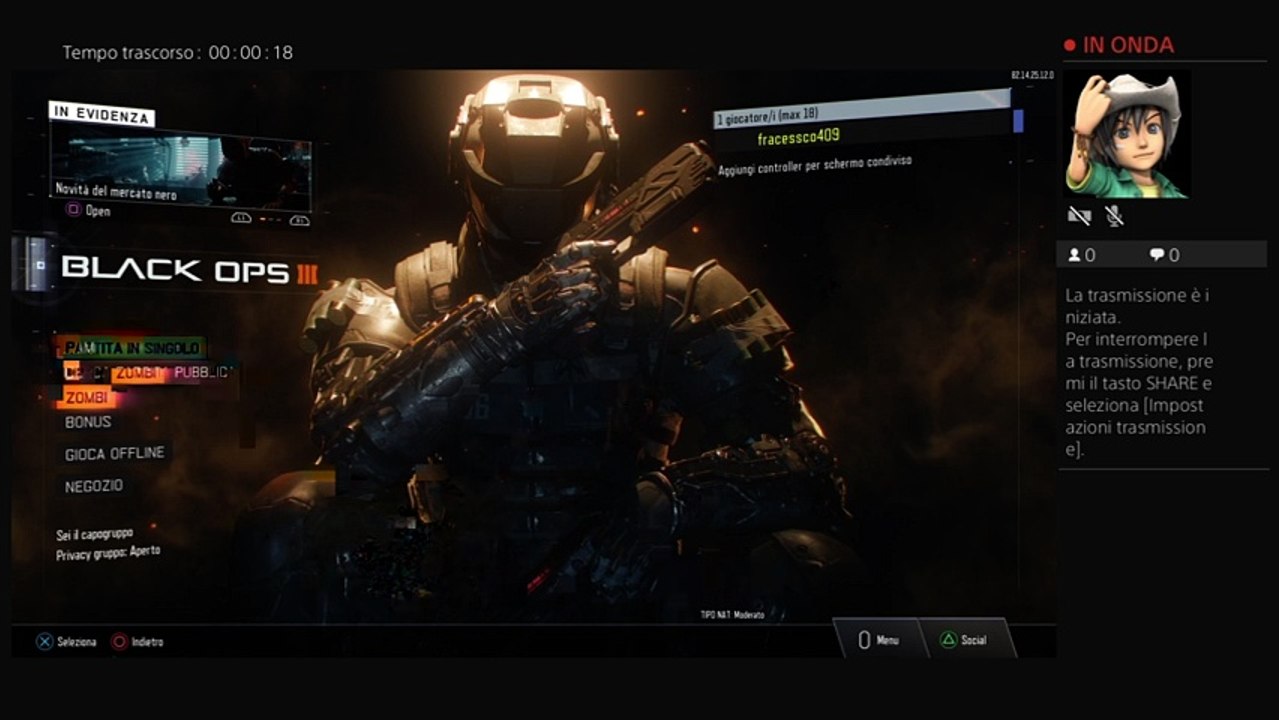Select the highlighted ZOMBI menu entry
Viewport: 1279px width, 720px height.
(x=87, y=398)
